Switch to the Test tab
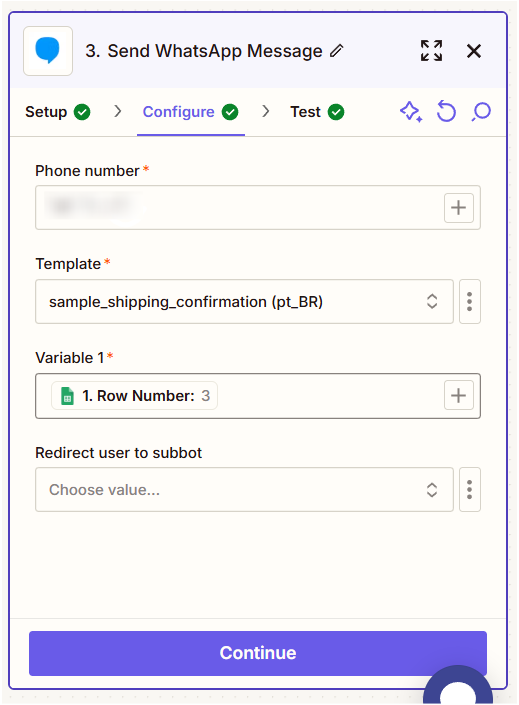This screenshot has height=705, width=519. pos(317,112)
